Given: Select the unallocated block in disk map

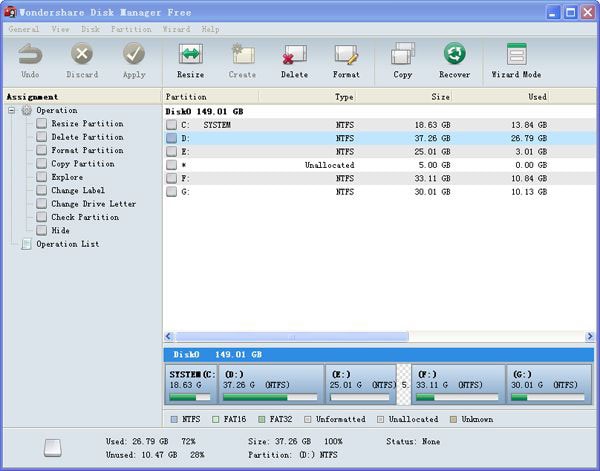Looking at the screenshot, I should (404, 384).
